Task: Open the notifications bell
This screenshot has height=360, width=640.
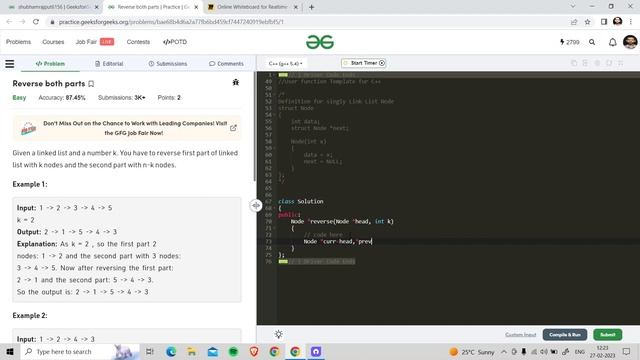Action: [612, 42]
